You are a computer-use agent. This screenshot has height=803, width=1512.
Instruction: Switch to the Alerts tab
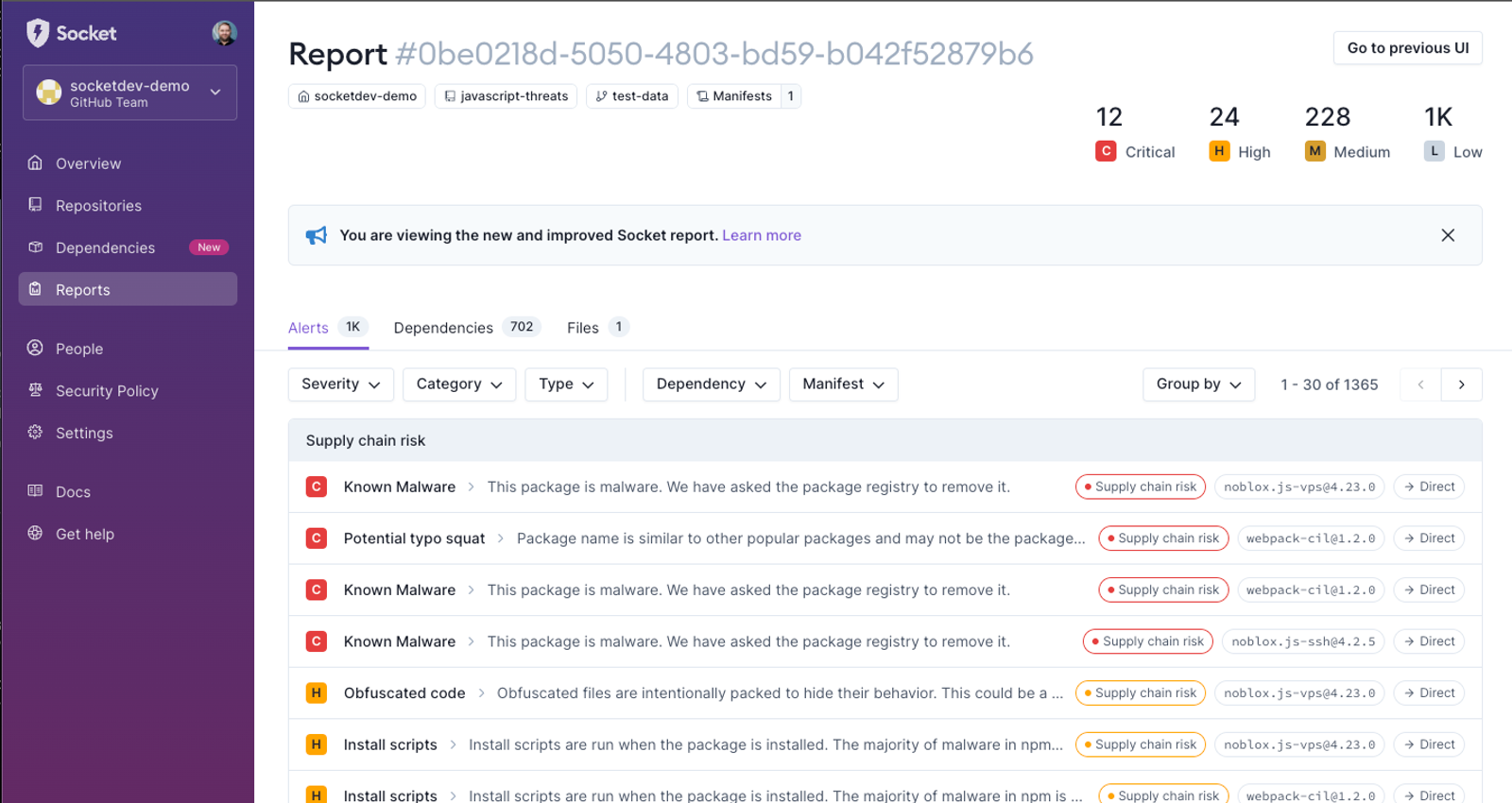(327, 328)
